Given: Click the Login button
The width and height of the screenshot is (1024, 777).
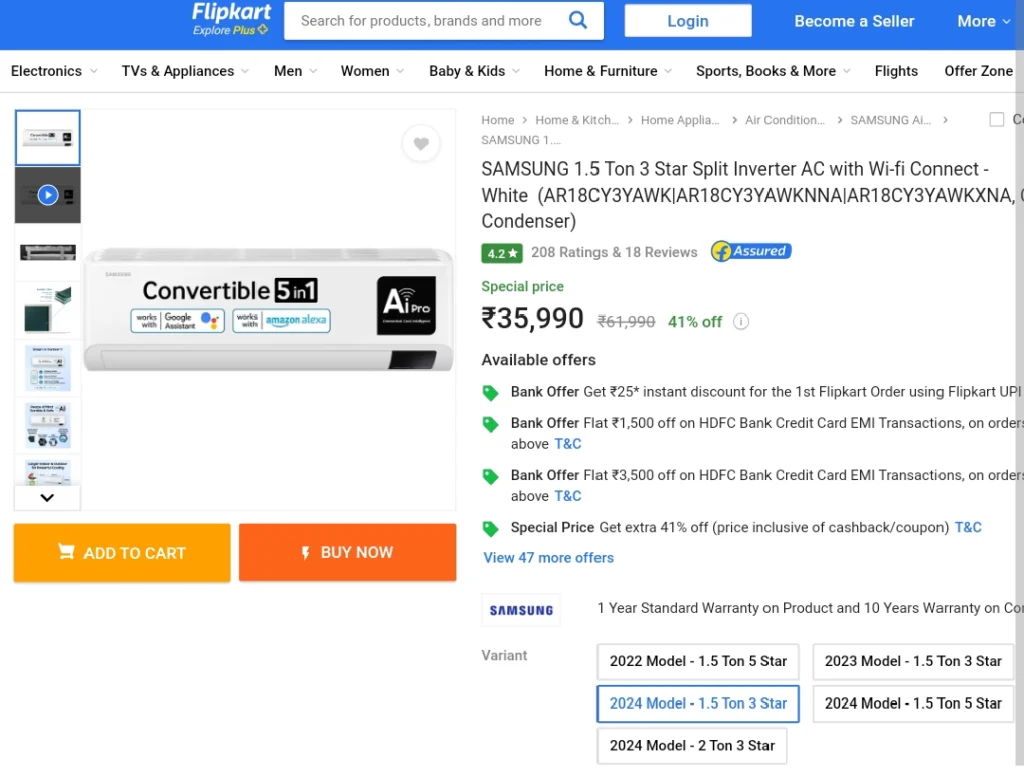Looking at the screenshot, I should point(688,21).
